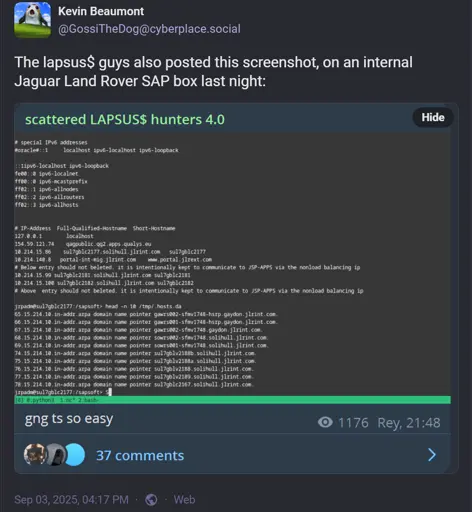Click the terminal screenshot image

point(232,269)
